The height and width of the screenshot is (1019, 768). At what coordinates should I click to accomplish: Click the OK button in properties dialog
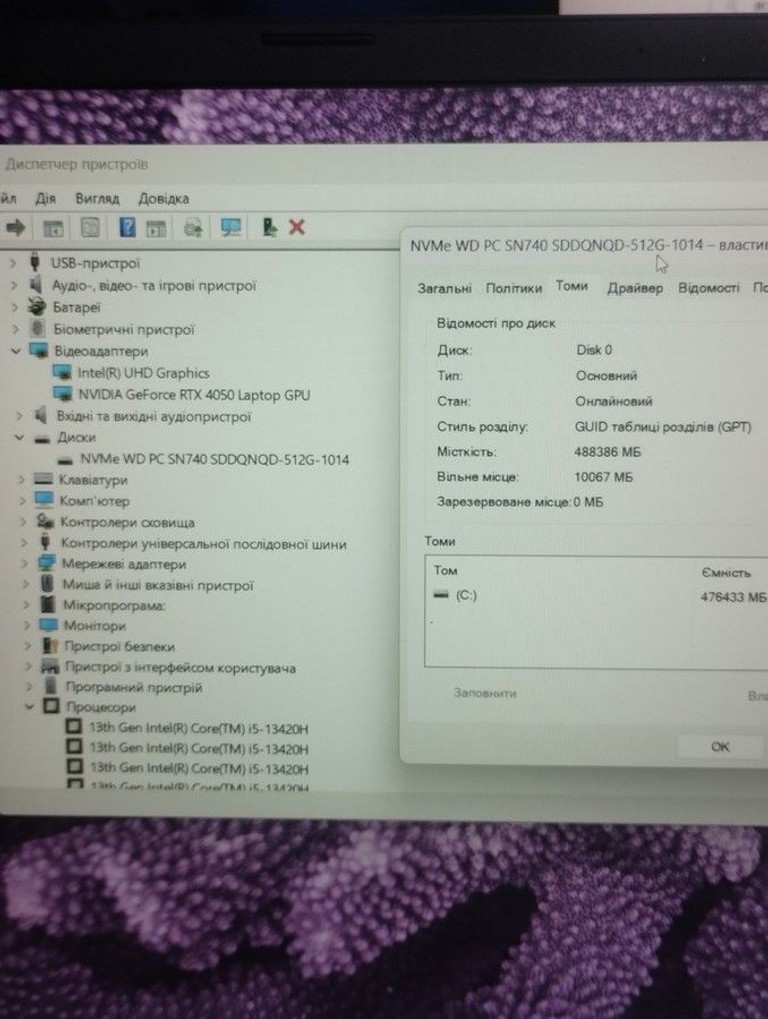point(720,747)
